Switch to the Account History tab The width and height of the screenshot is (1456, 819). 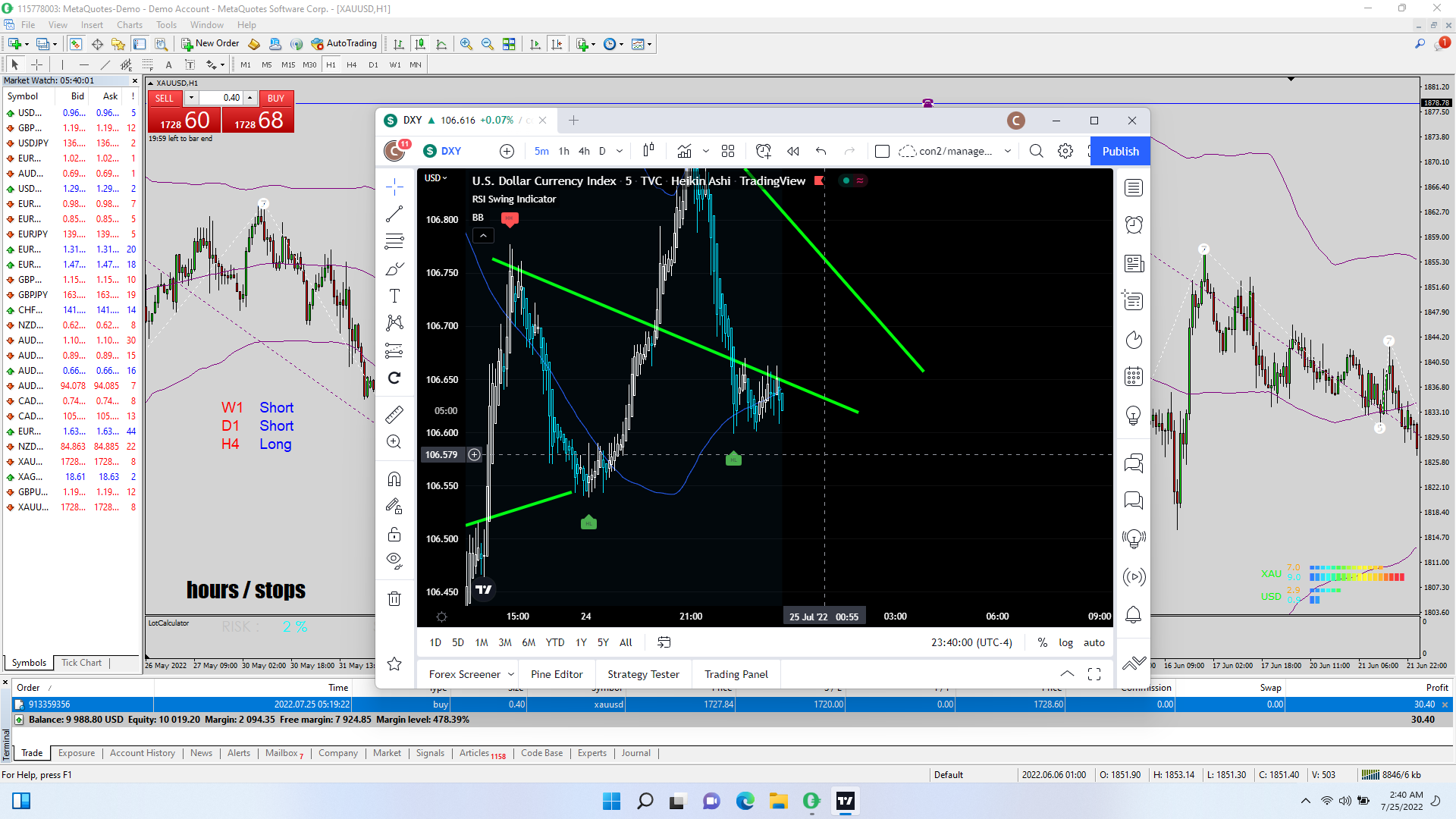[x=142, y=753]
